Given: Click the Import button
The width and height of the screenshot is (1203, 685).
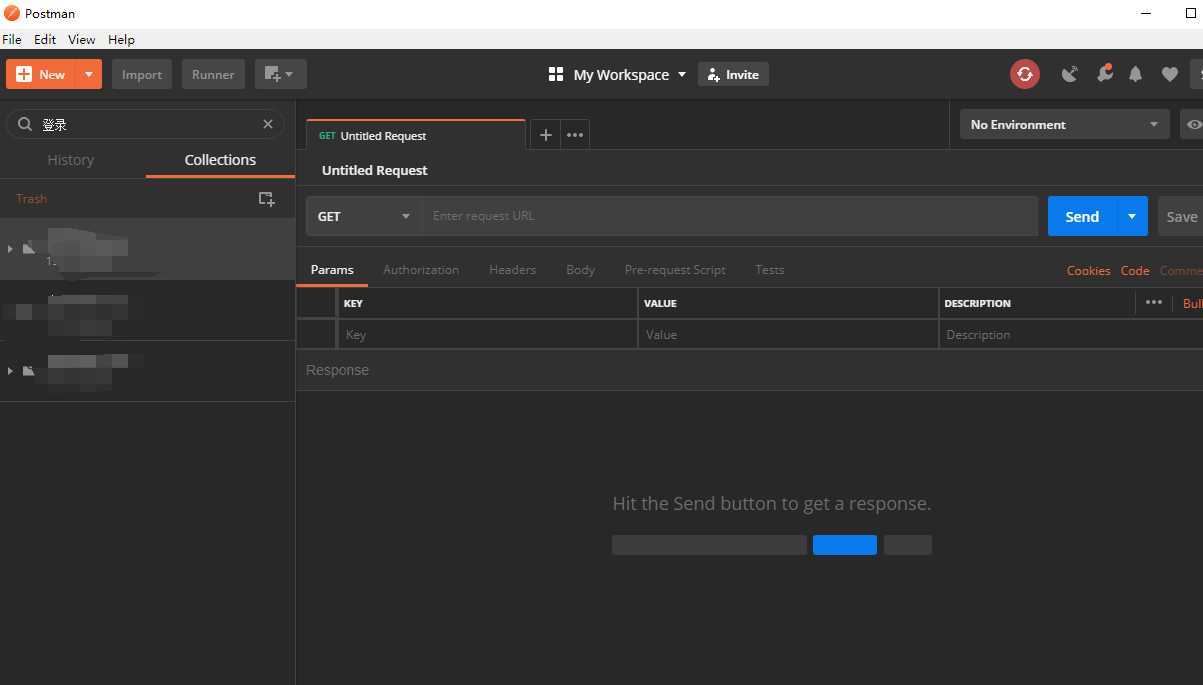Looking at the screenshot, I should click(142, 74).
